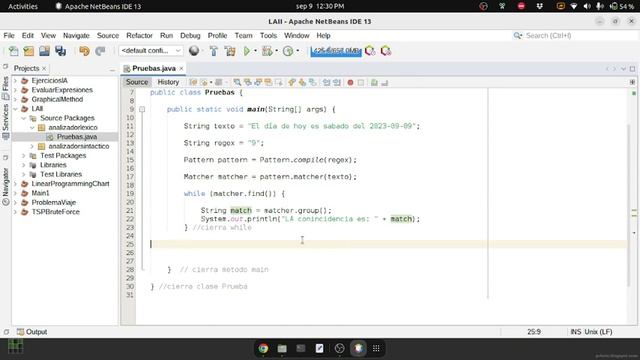Screen dimensions: 640x360
Task: Run the project with green play icon
Action: (247, 51)
